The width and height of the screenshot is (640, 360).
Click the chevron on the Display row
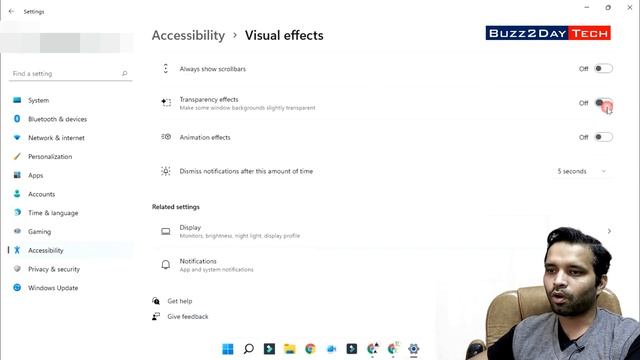(x=609, y=231)
